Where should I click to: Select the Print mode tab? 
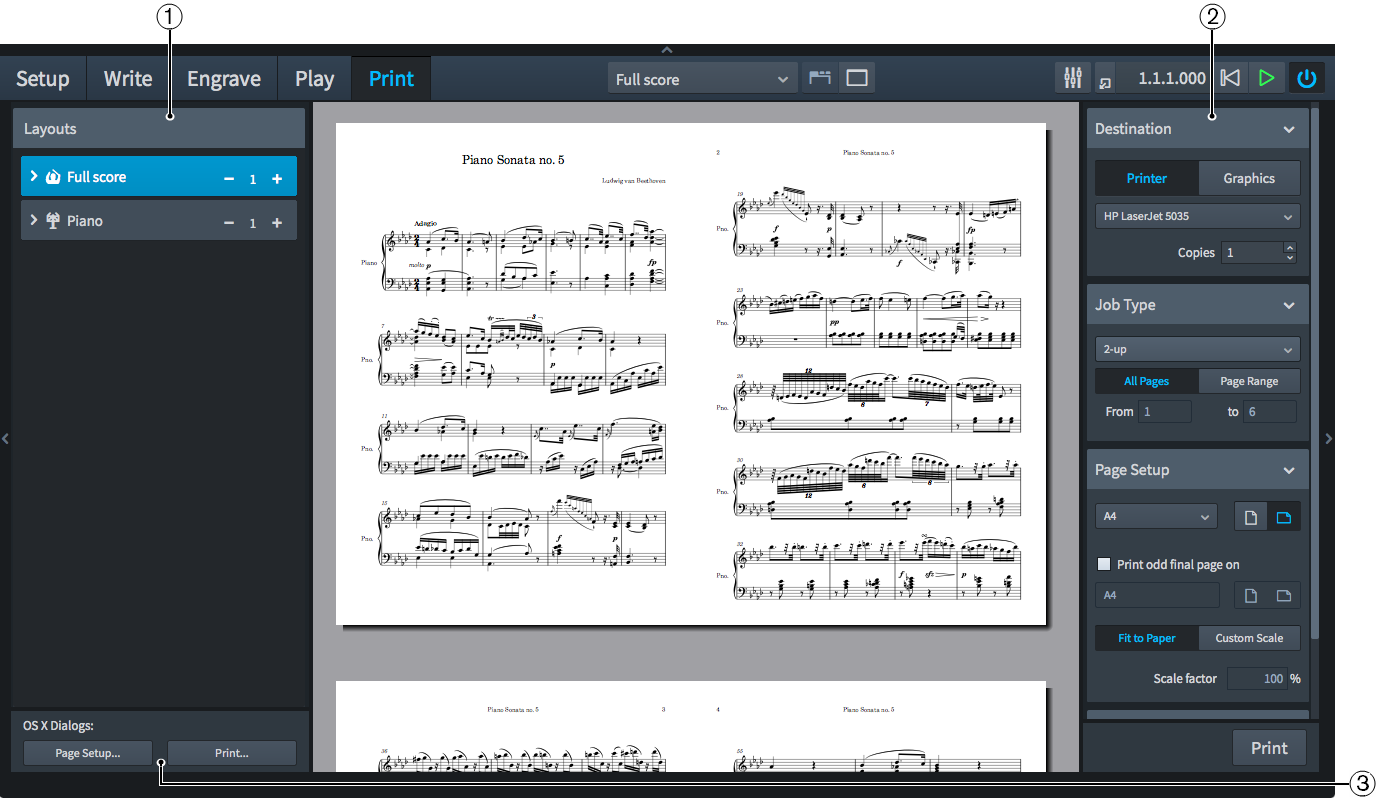point(391,79)
